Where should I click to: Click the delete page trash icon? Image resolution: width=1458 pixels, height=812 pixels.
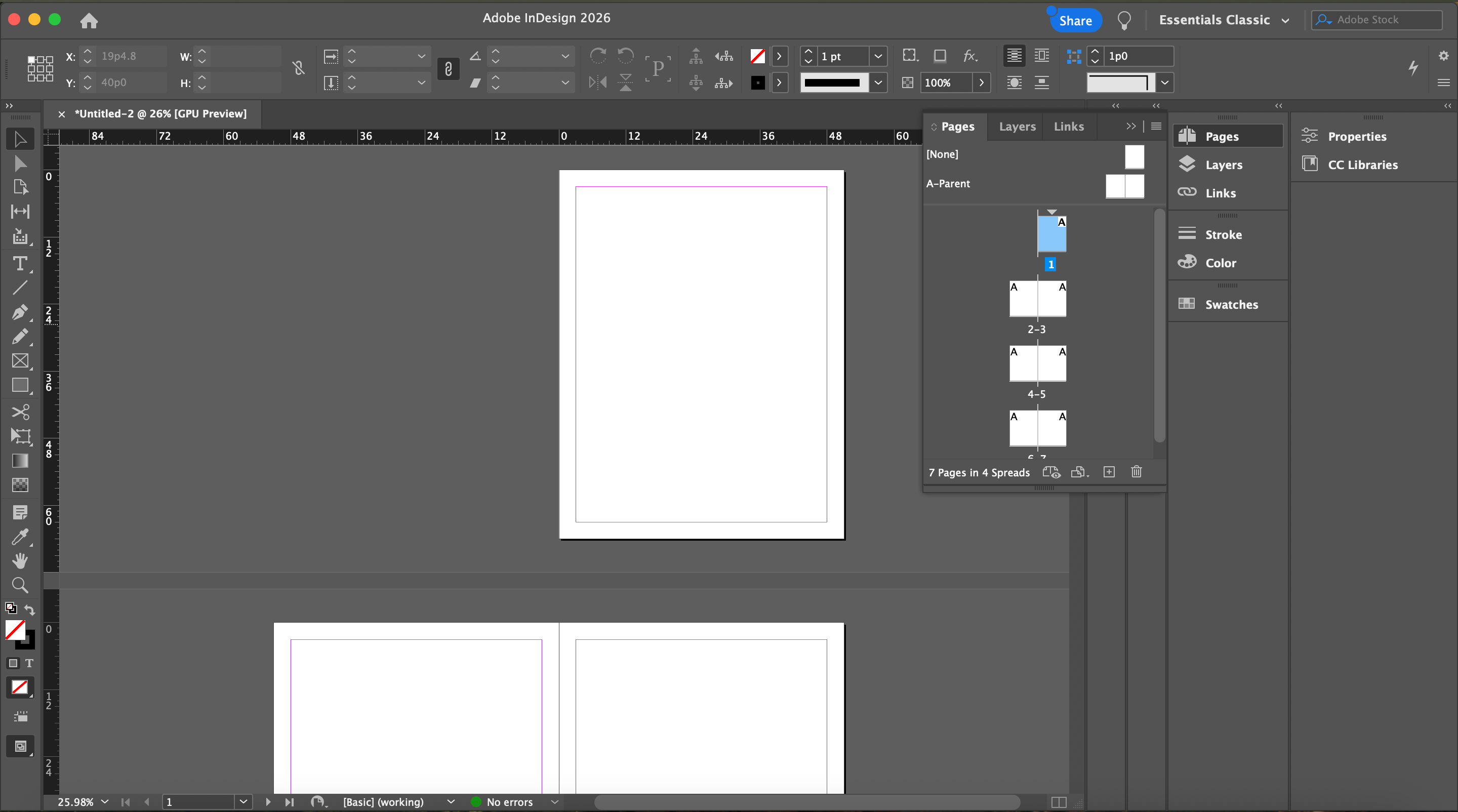(x=1136, y=472)
